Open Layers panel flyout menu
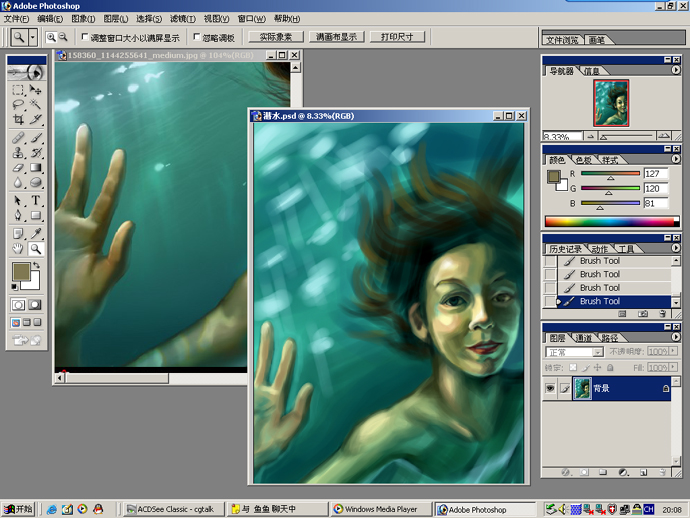 tap(676, 337)
